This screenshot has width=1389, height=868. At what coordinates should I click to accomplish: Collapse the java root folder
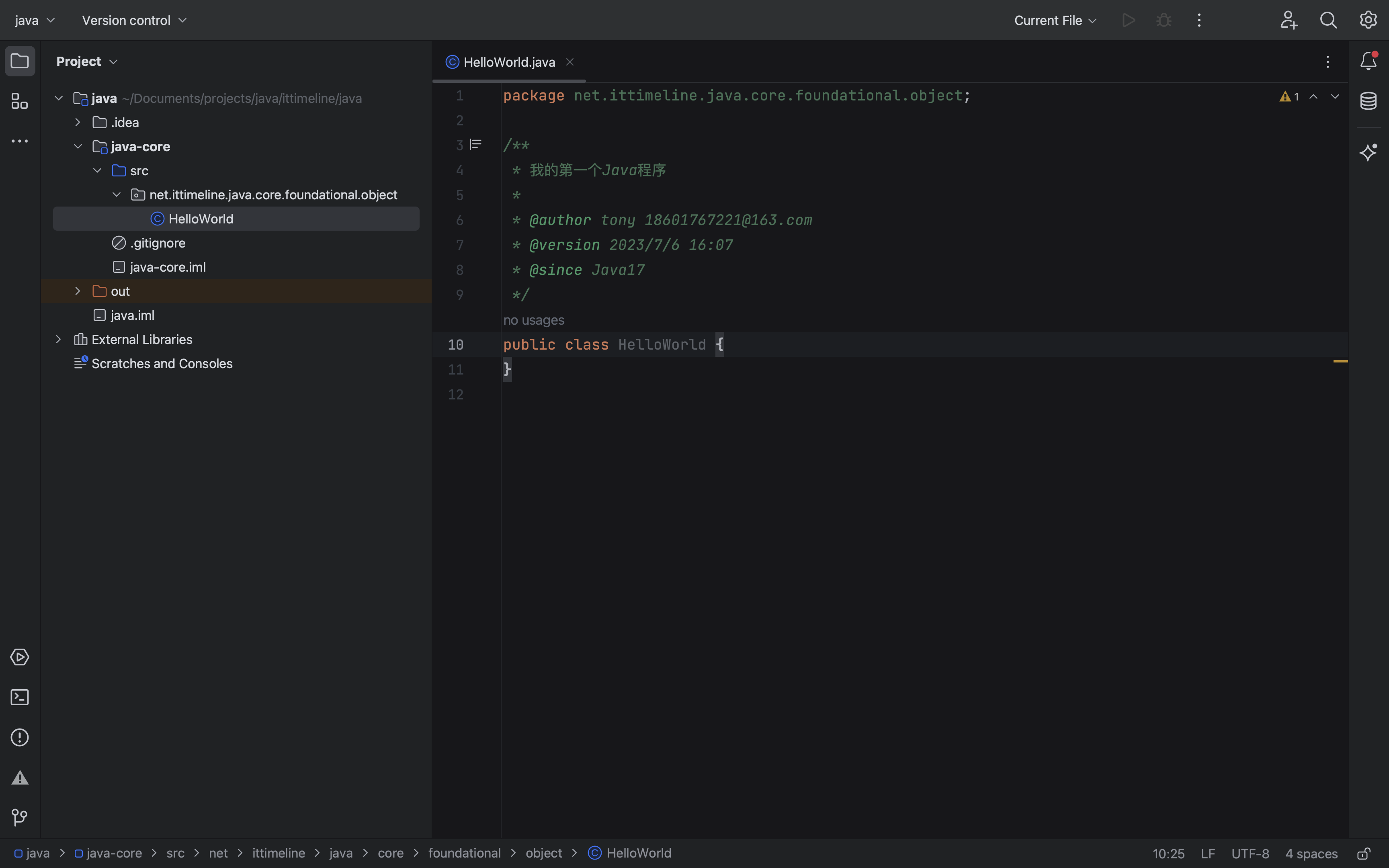tap(59, 98)
